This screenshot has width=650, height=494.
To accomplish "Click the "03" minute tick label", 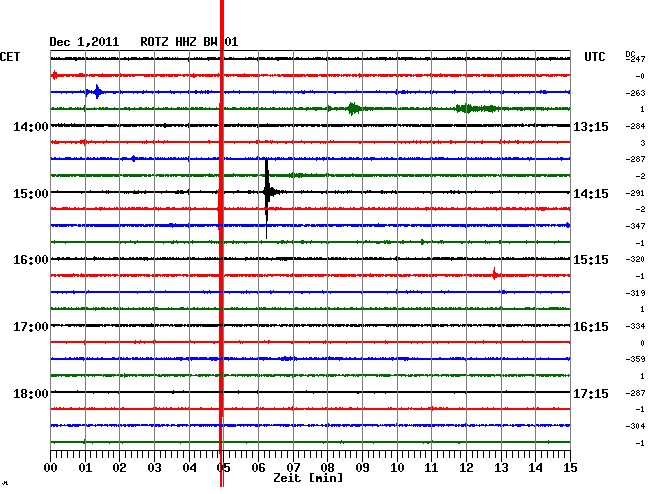I will [x=154, y=468].
